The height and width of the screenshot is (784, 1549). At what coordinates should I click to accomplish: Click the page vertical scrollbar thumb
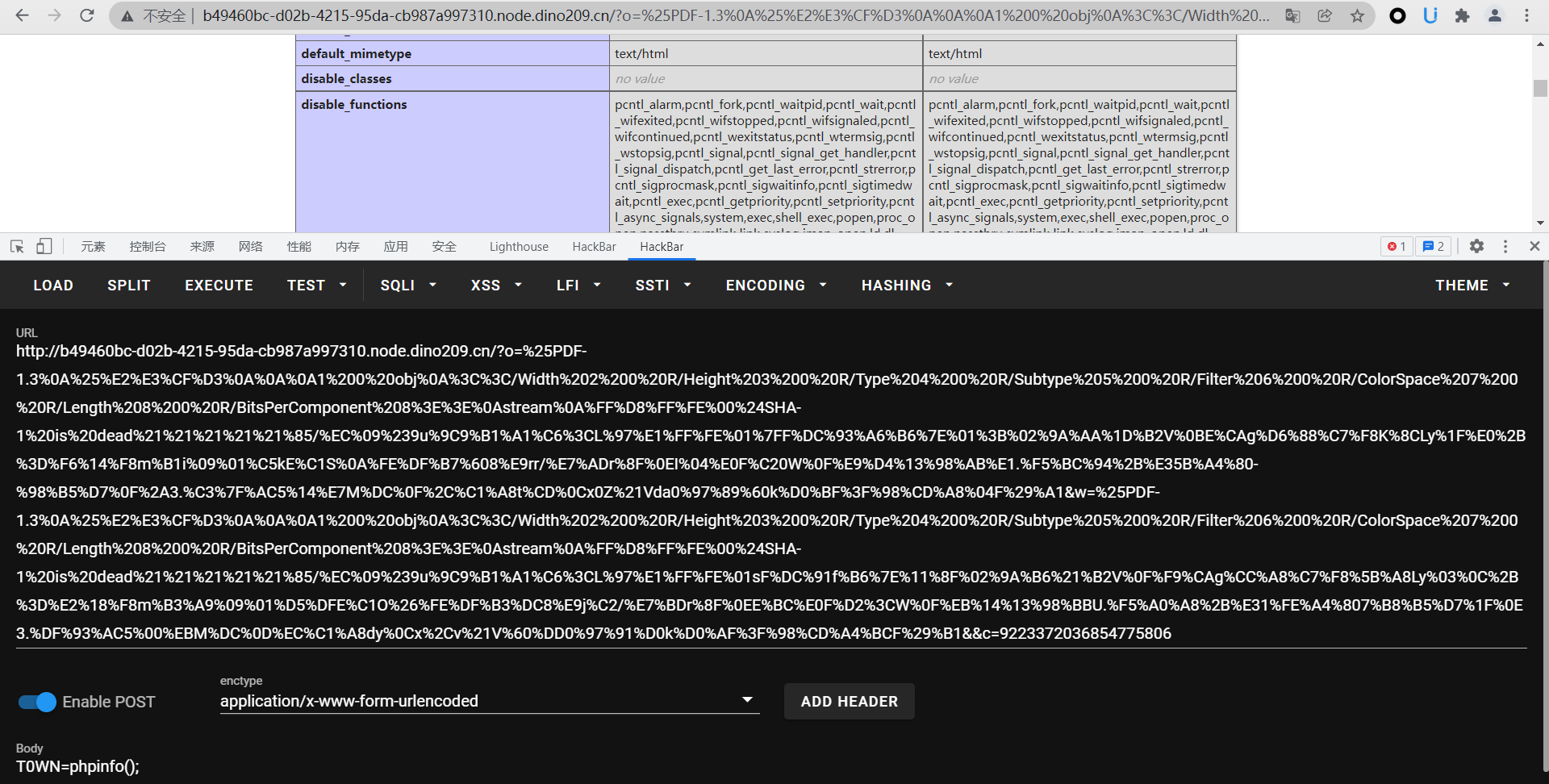click(x=1540, y=88)
